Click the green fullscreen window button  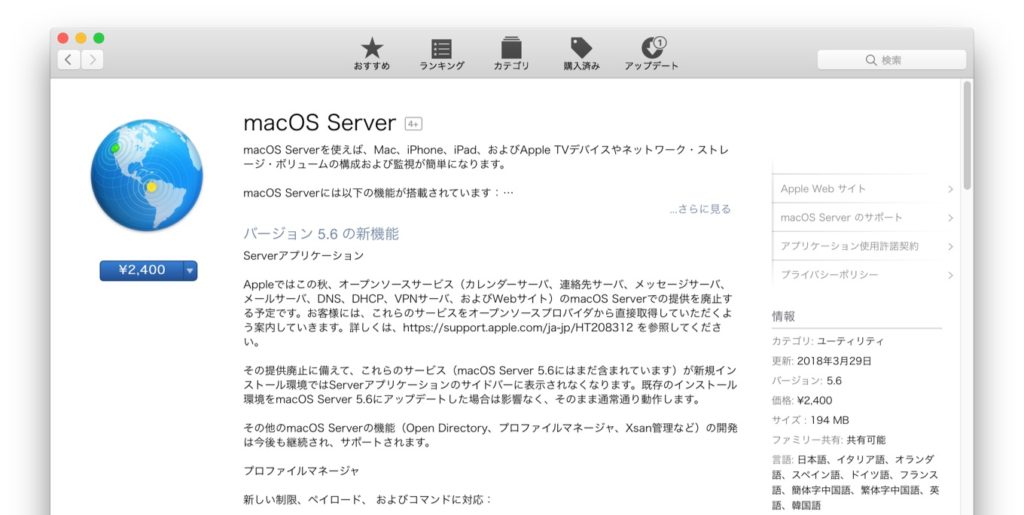[99, 38]
